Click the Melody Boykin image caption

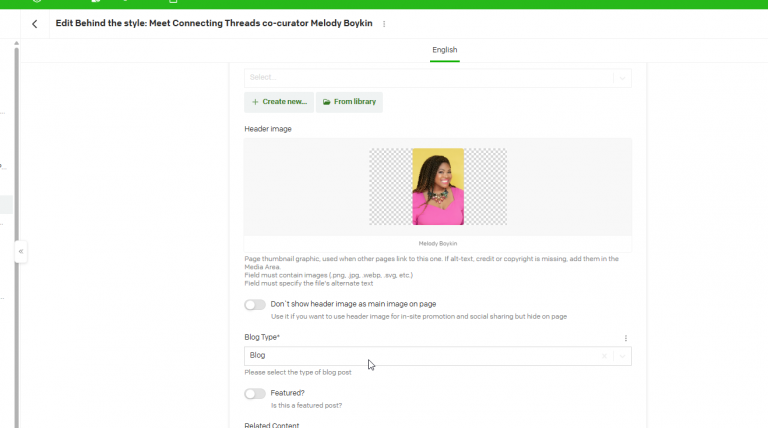pyautogui.click(x=438, y=243)
